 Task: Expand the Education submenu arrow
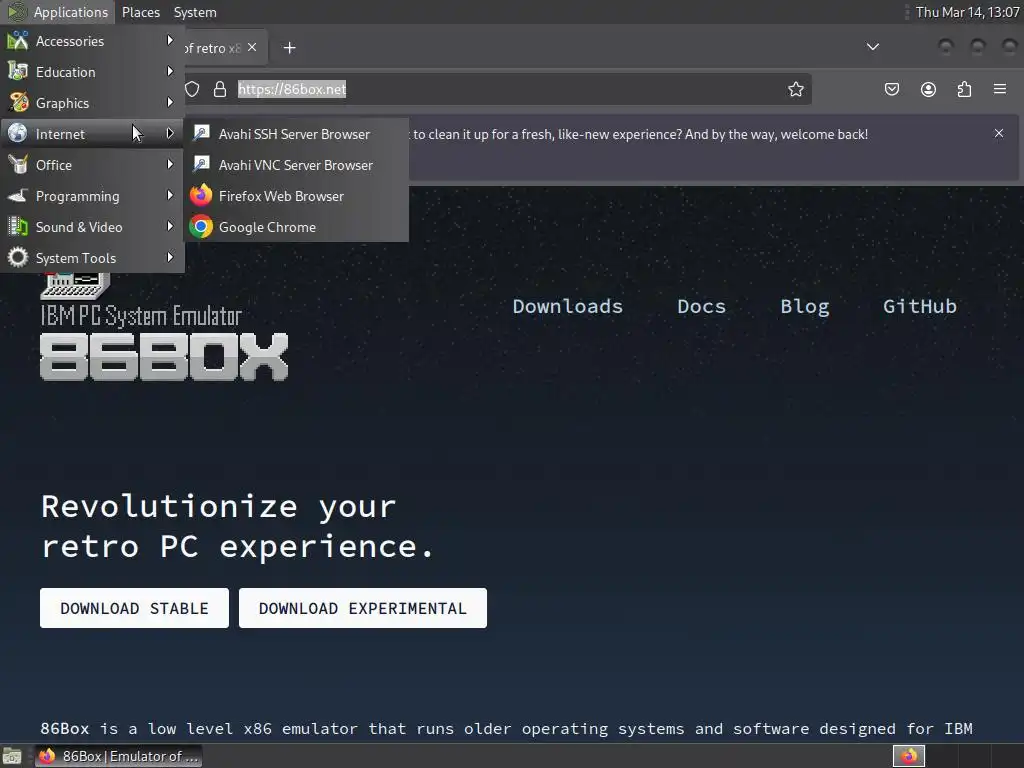(x=170, y=71)
